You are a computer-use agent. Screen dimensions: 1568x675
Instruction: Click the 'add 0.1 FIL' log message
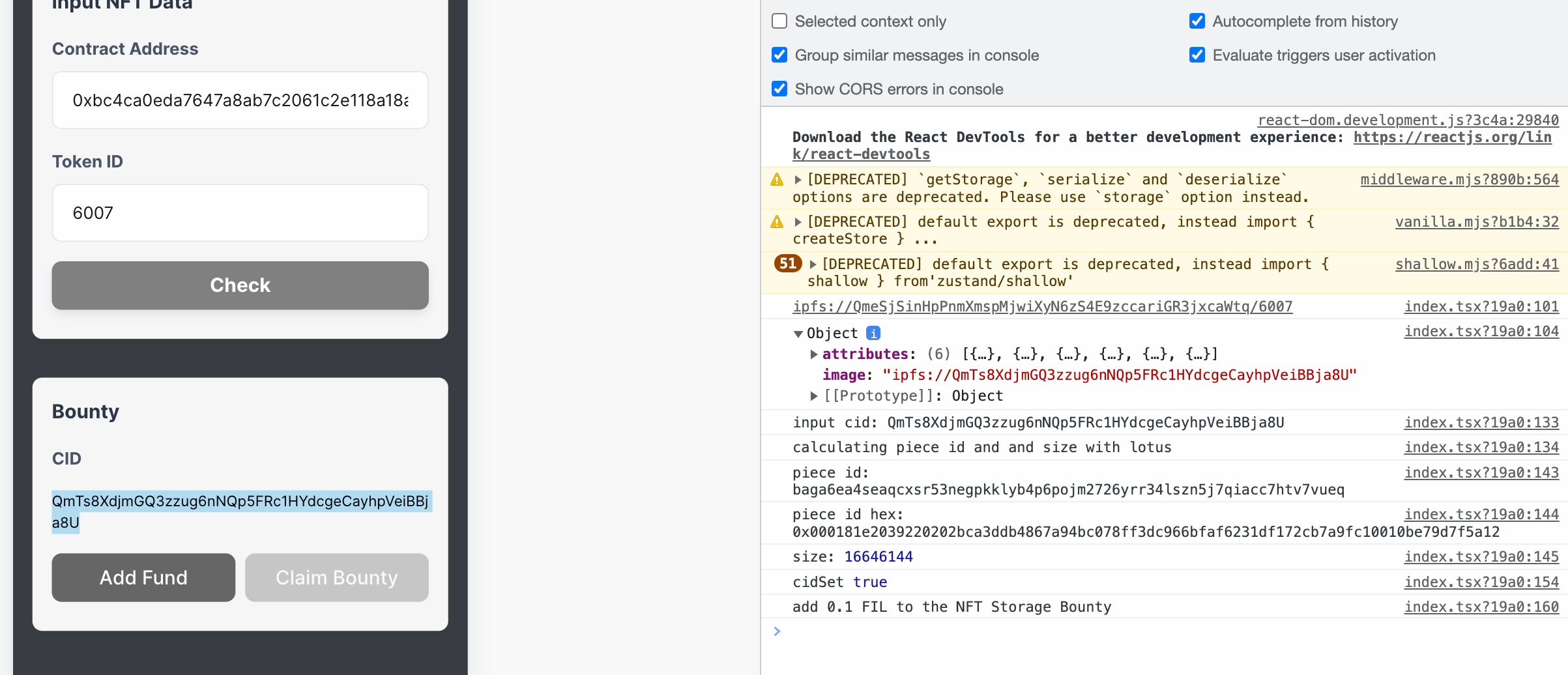951,607
